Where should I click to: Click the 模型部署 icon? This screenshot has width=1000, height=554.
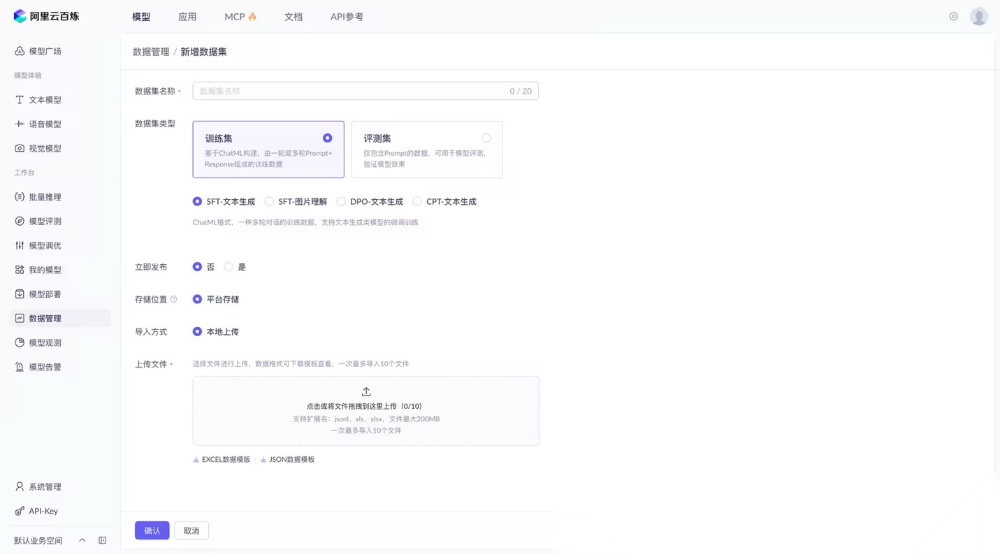point(20,294)
